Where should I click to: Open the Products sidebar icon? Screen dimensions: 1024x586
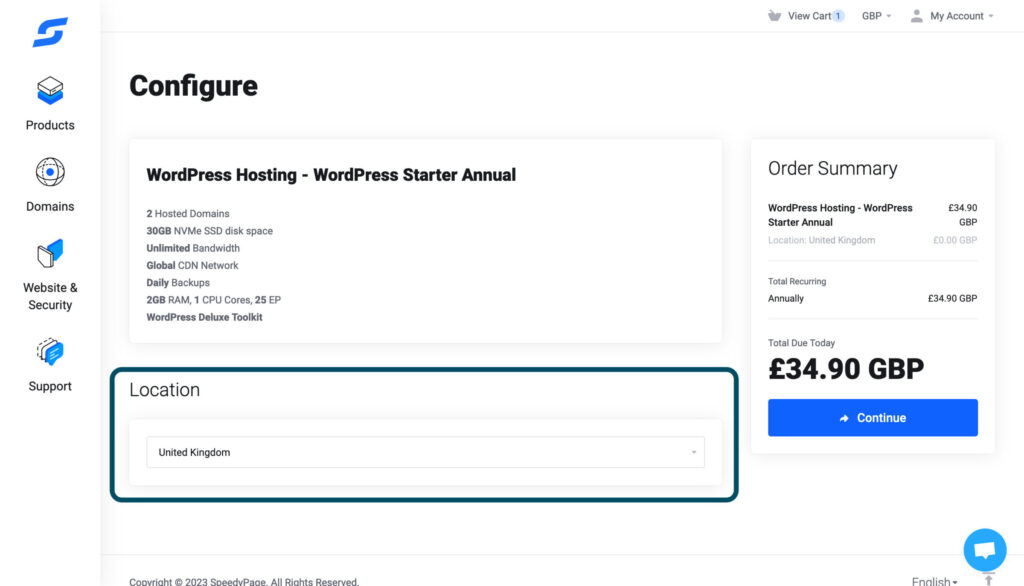[x=50, y=92]
